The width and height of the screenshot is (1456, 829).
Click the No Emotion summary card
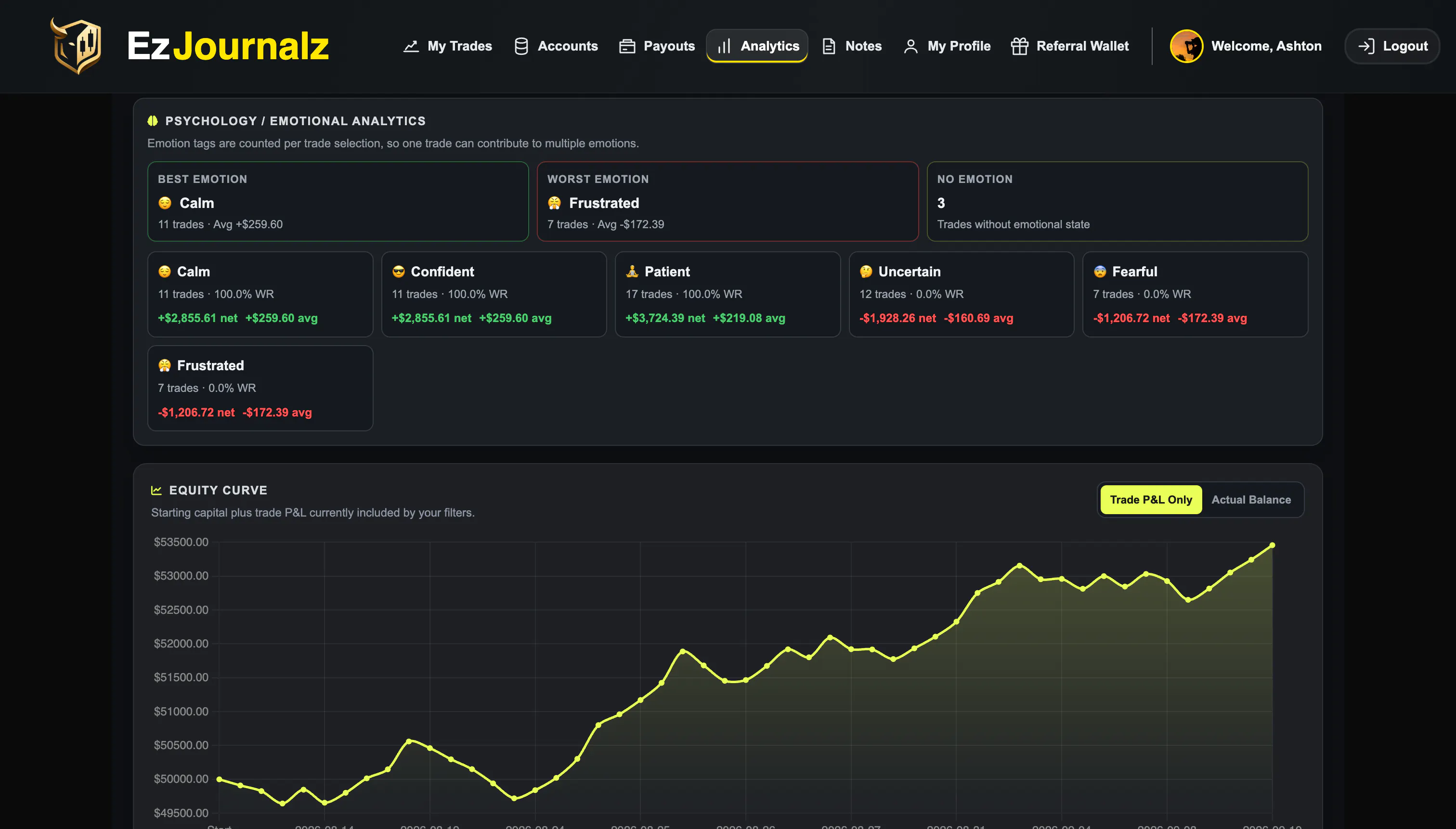click(x=1117, y=202)
